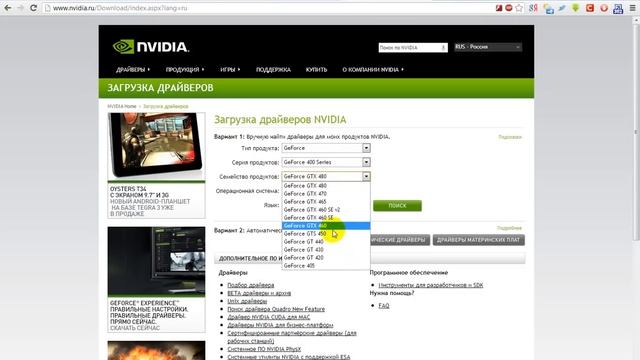Open the ПРОДУКЦИЯ menu
Viewport: 640px width, 360px height.
click(185, 70)
